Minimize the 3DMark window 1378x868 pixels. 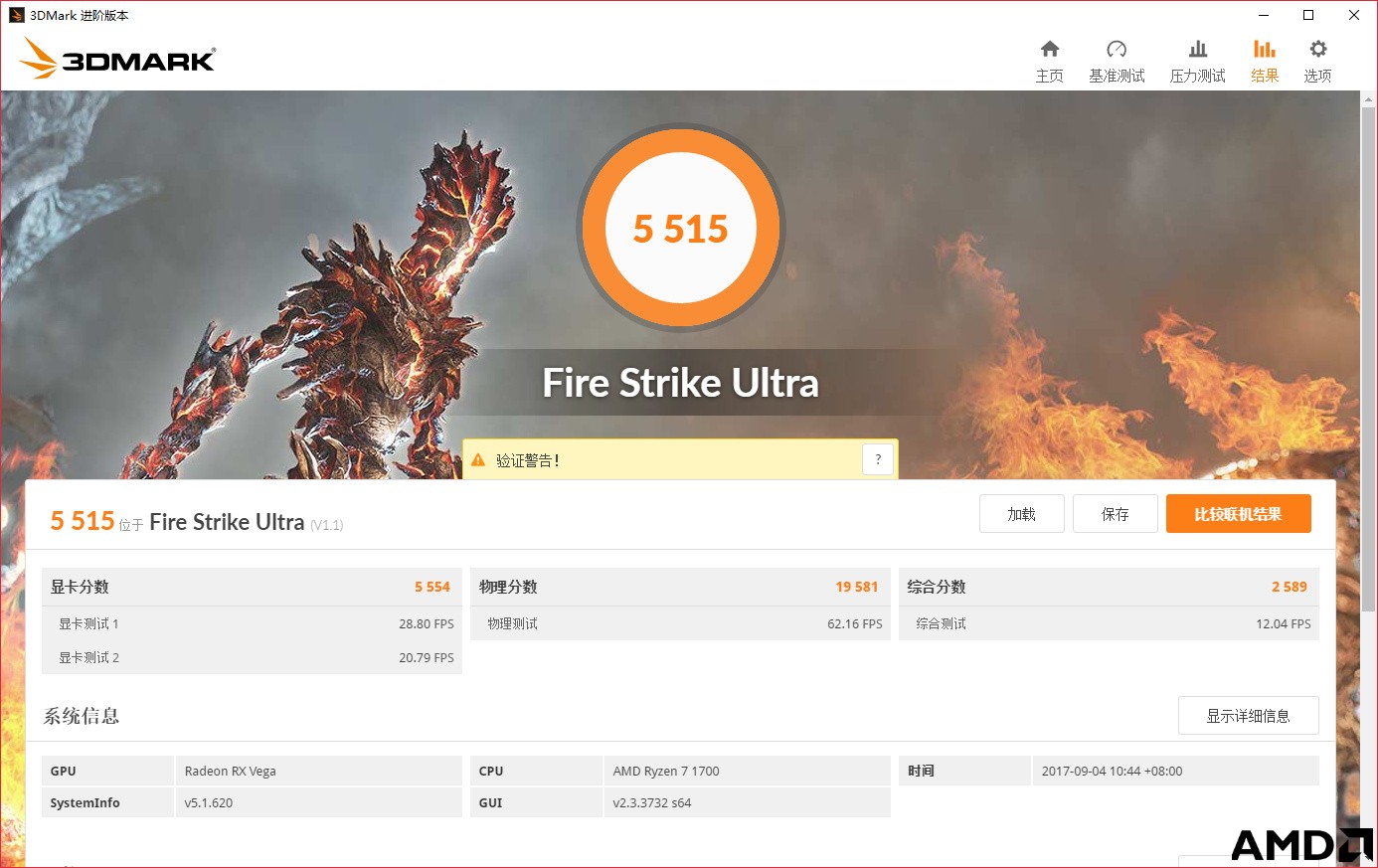pyautogui.click(x=1264, y=15)
